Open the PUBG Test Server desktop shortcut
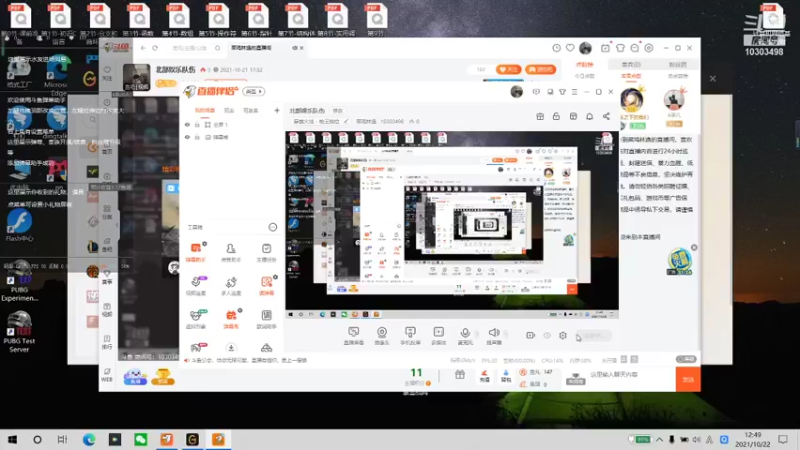The image size is (800, 450). tap(19, 332)
